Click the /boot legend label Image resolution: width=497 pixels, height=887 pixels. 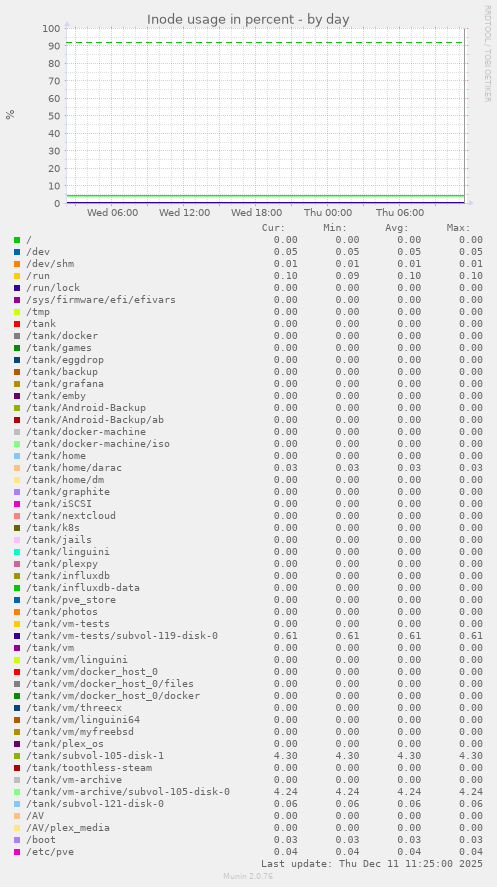tap(41, 839)
